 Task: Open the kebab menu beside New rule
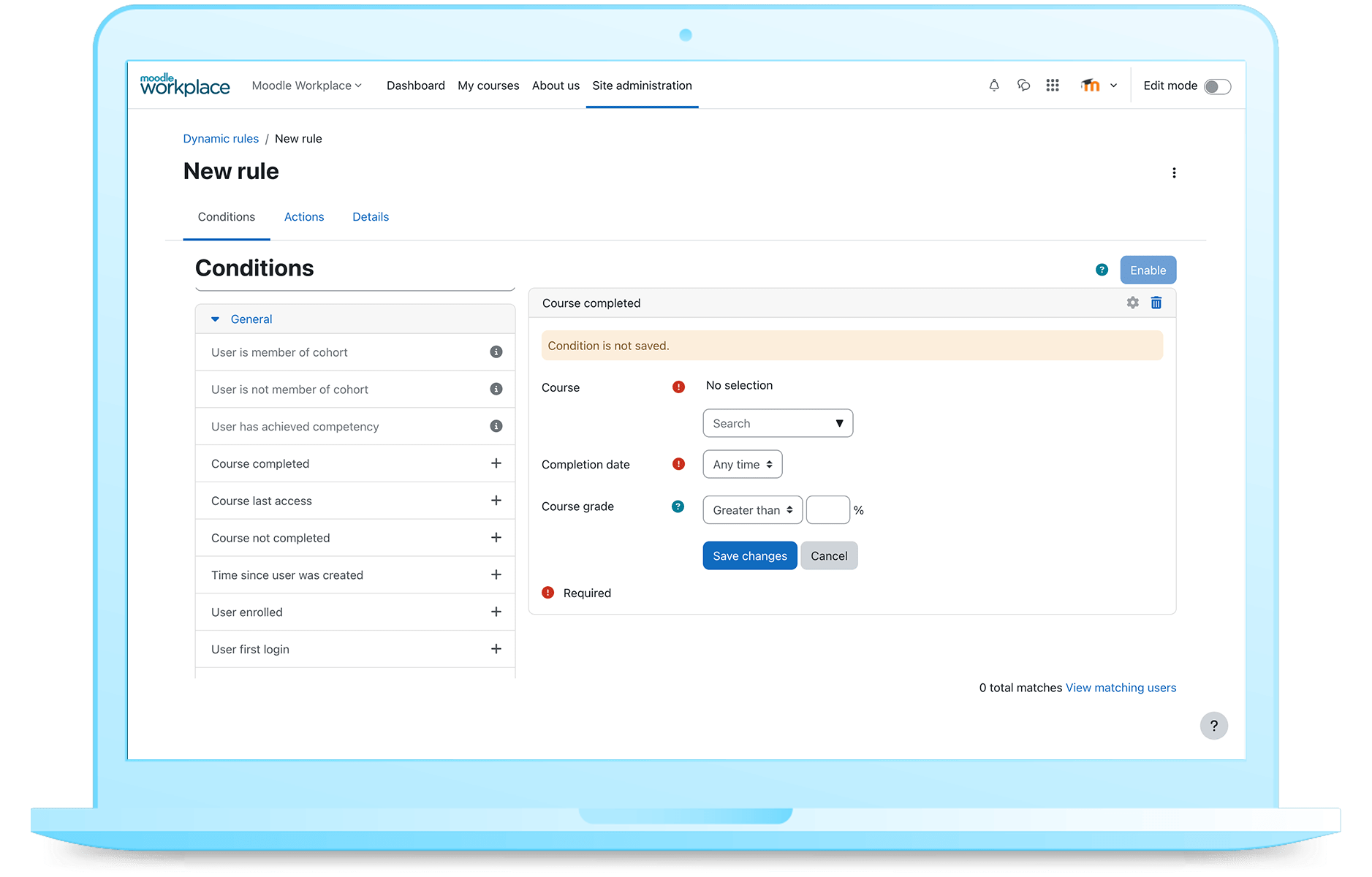[x=1175, y=172]
